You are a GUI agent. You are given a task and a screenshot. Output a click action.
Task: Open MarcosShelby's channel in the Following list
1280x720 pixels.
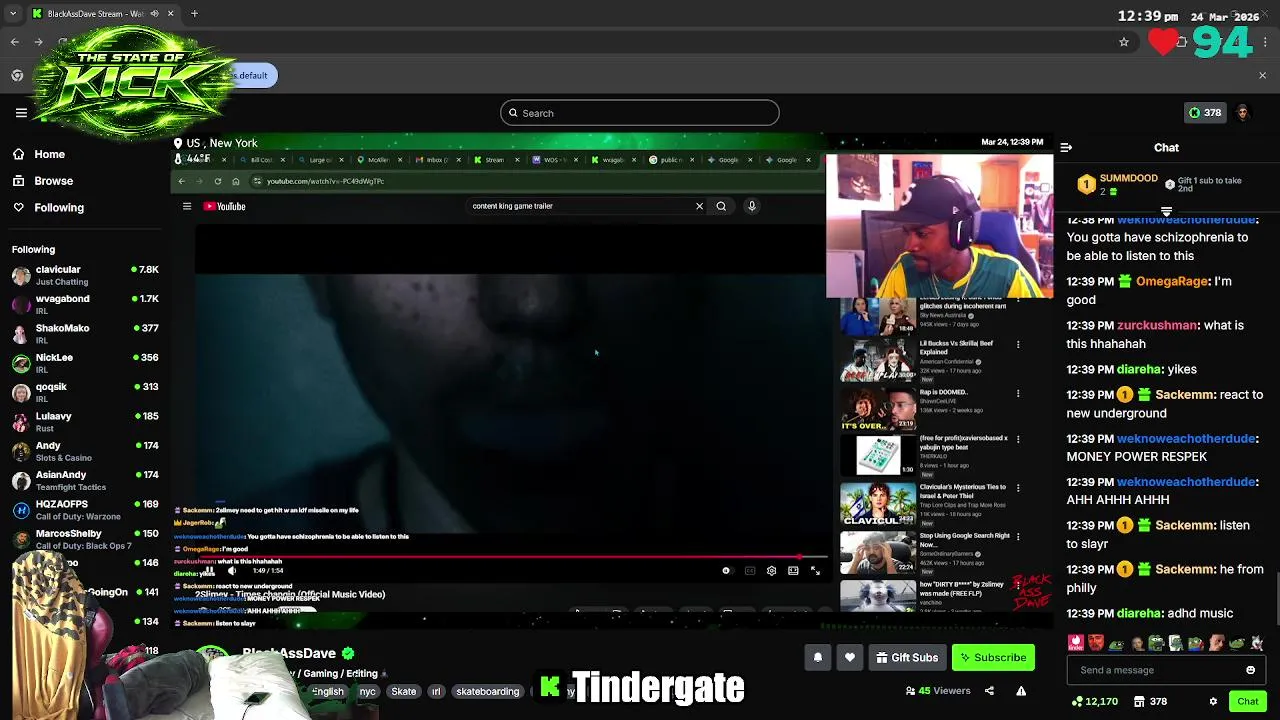click(85, 539)
